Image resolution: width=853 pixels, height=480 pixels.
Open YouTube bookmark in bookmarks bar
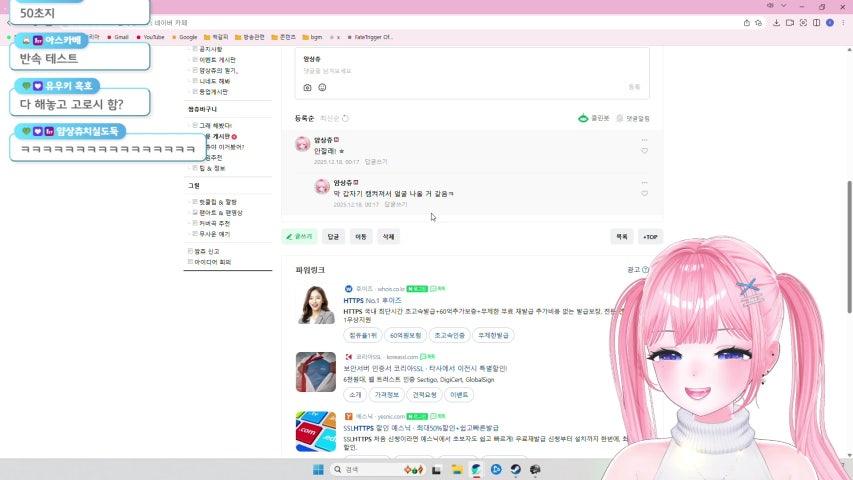pyautogui.click(x=150, y=37)
